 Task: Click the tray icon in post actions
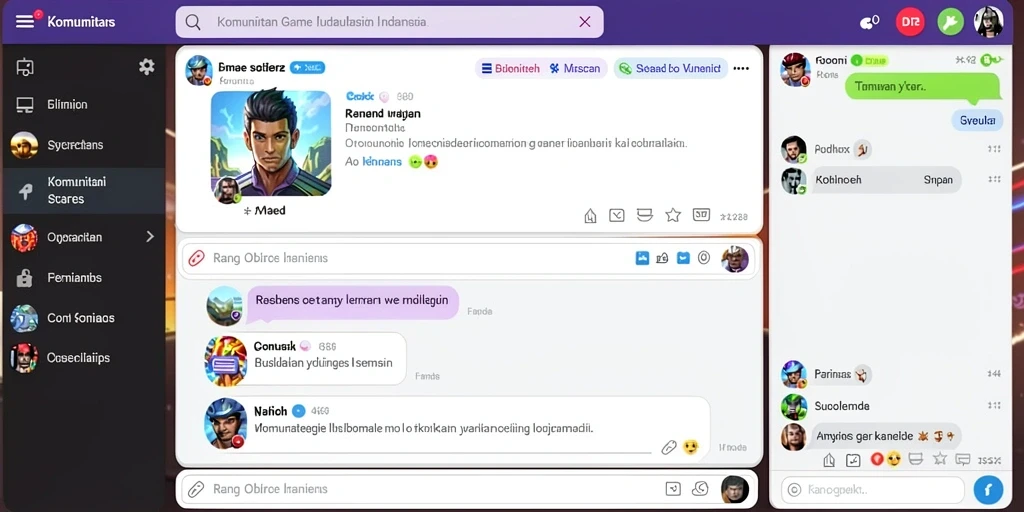click(x=645, y=215)
